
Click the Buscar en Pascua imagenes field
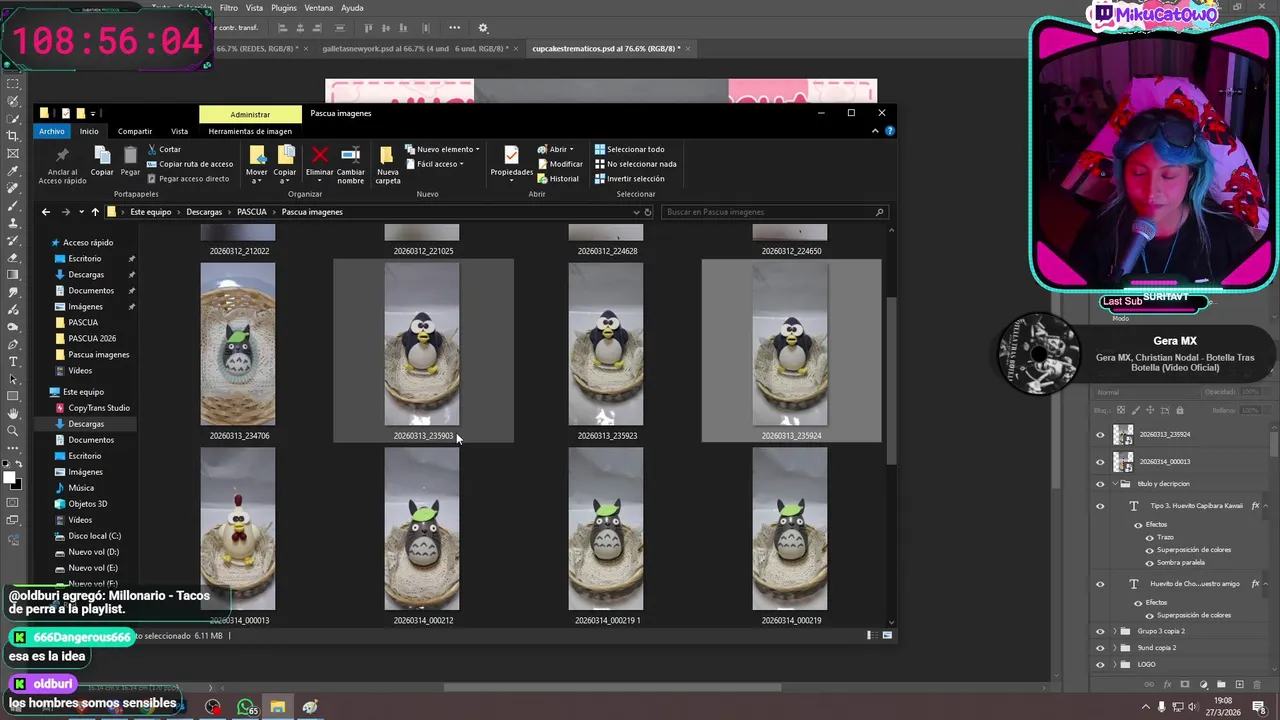point(775,212)
